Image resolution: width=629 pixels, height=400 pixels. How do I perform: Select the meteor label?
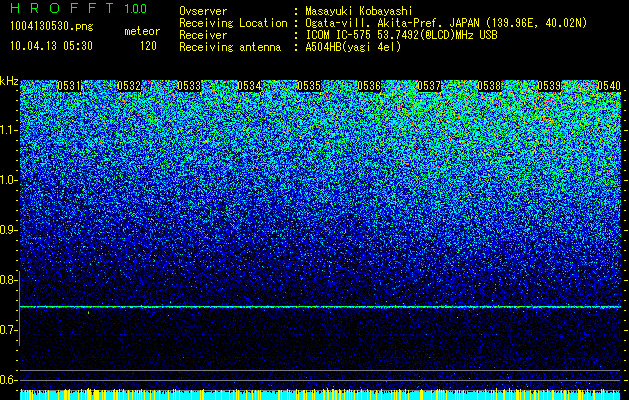click(x=142, y=31)
